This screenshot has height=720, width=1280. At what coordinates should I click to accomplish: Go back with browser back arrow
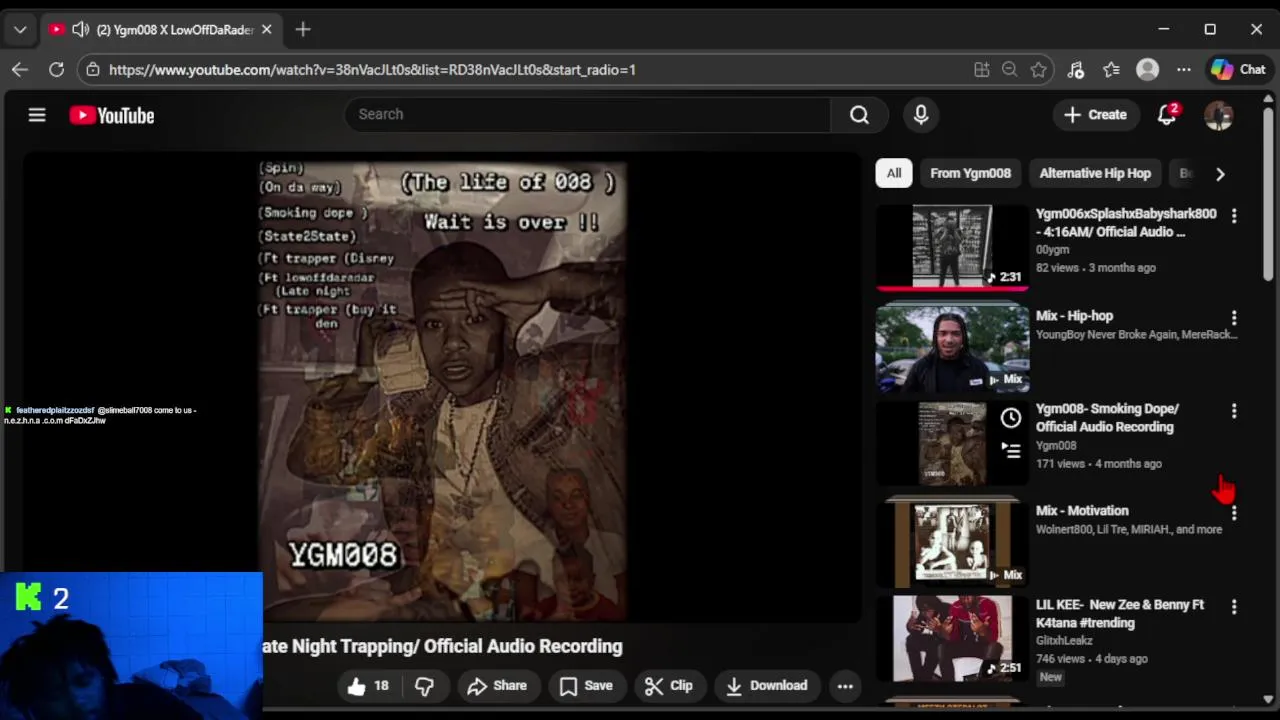20,70
